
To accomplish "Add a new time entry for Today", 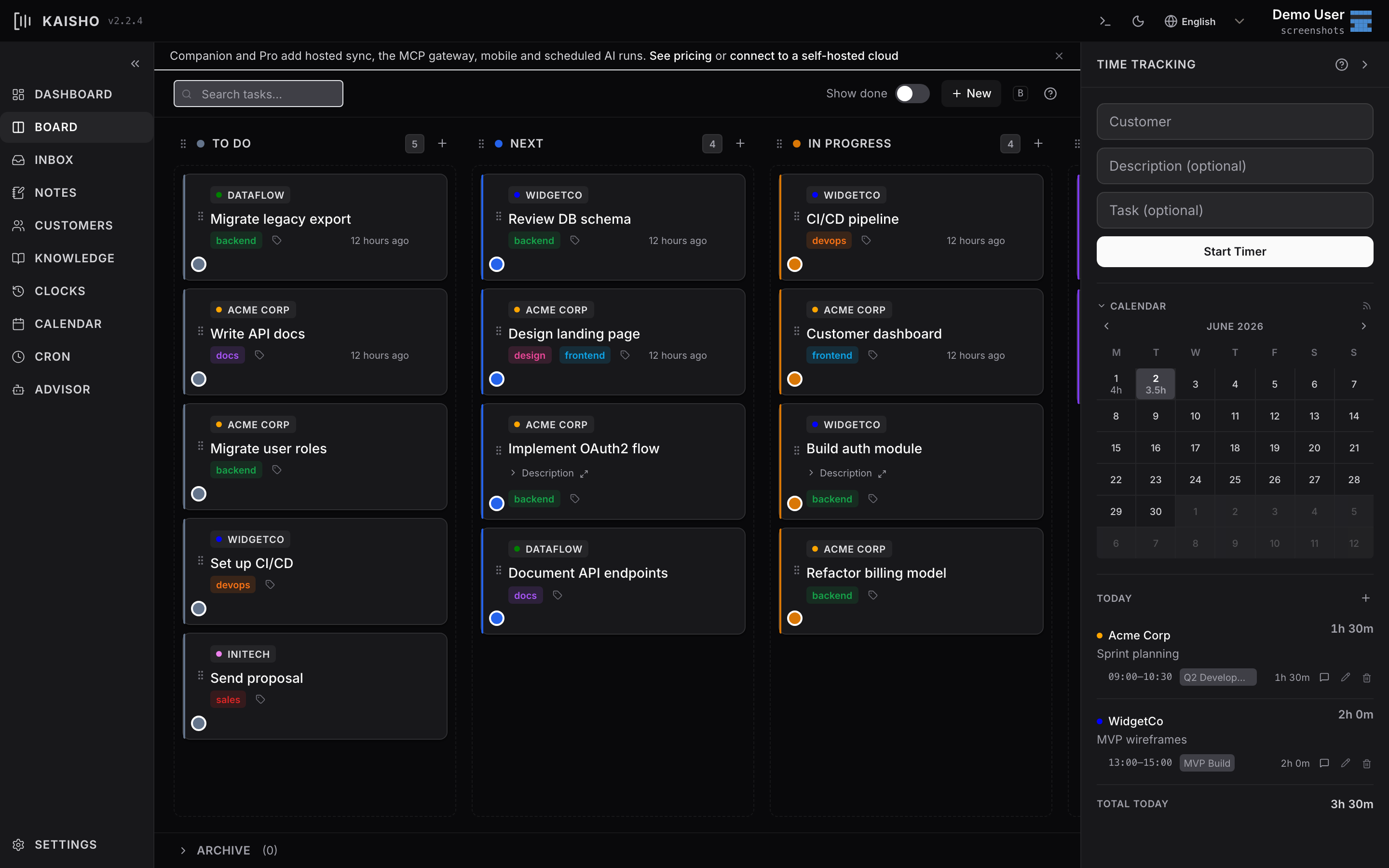I will [1365, 598].
